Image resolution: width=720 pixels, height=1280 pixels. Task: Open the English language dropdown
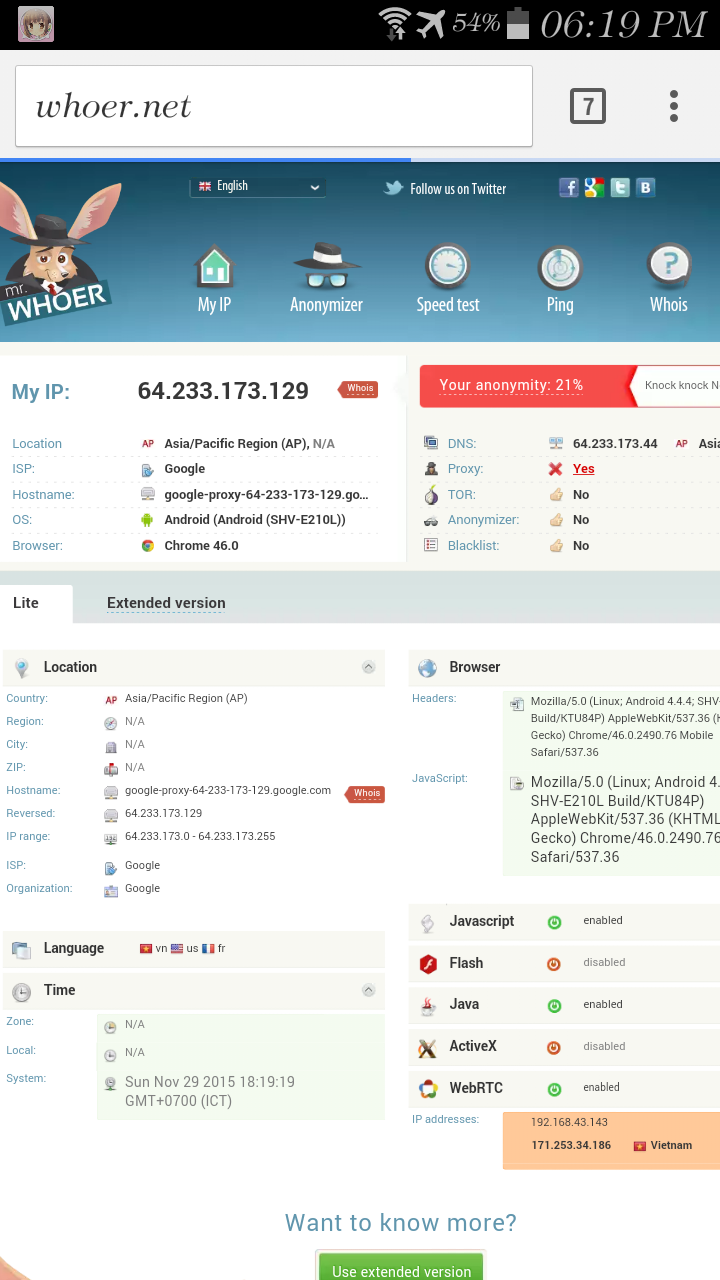coord(259,187)
